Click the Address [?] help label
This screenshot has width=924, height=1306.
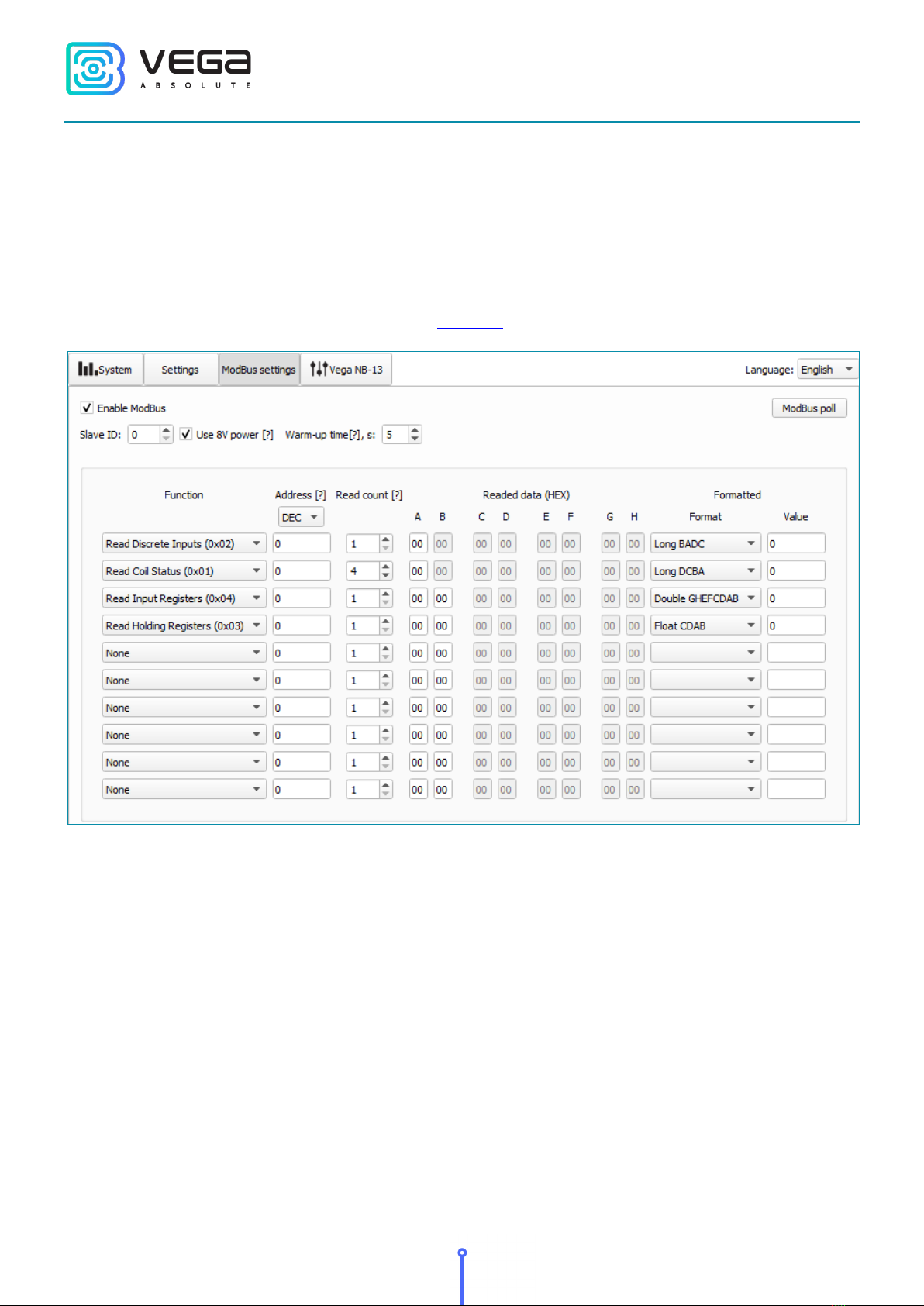(300, 494)
